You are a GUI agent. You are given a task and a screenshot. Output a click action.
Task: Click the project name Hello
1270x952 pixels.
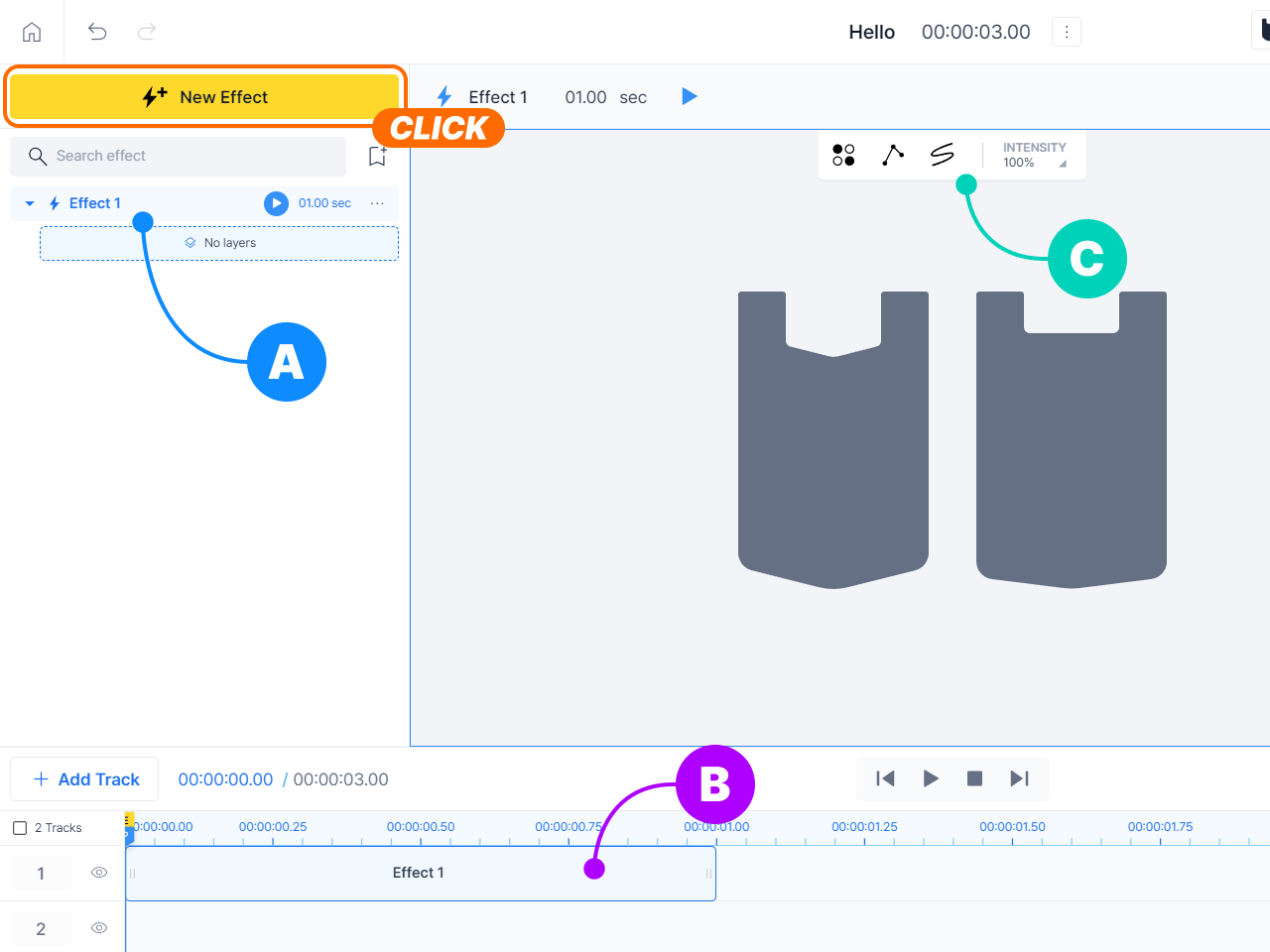click(872, 32)
